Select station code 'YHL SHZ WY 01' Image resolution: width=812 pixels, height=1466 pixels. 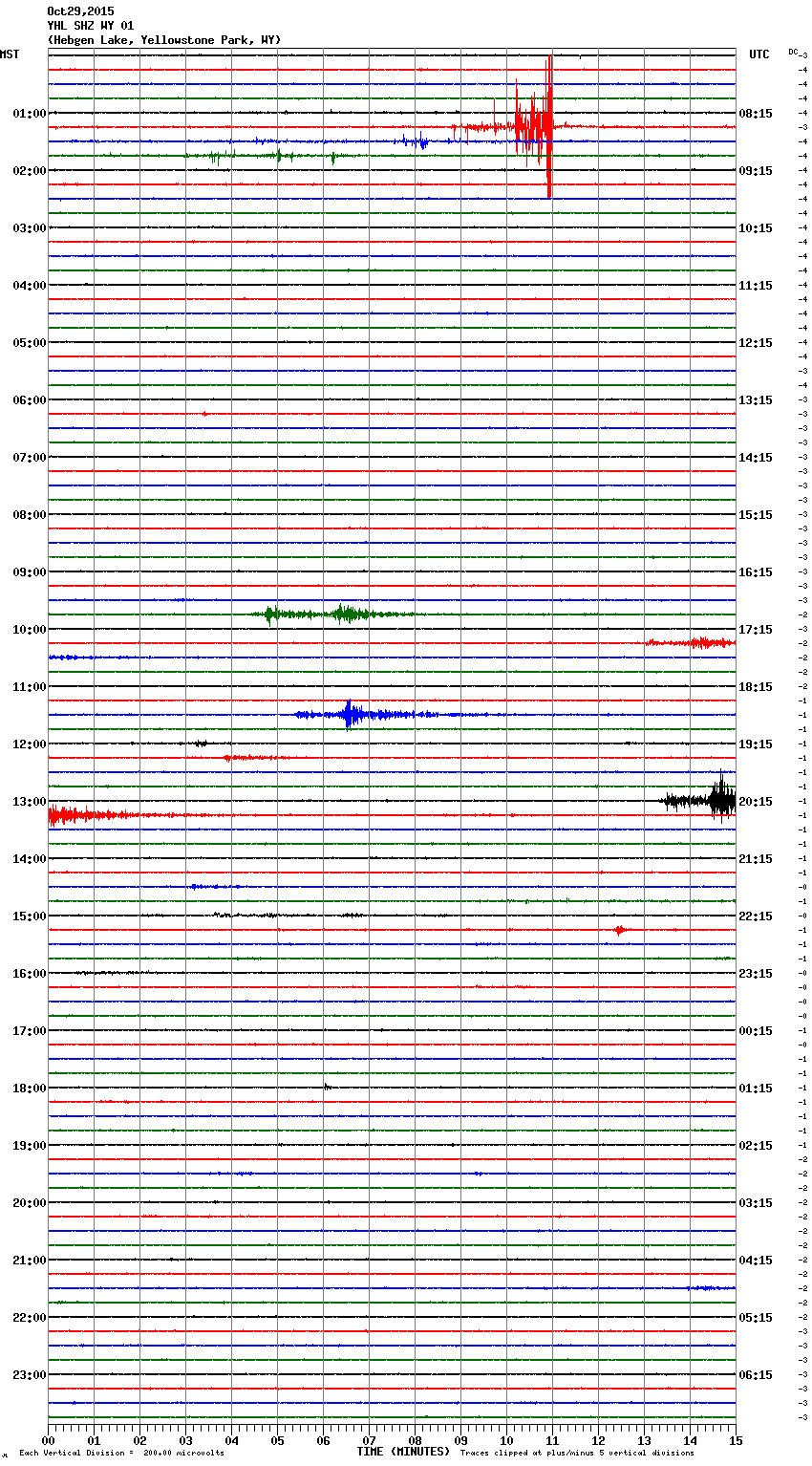point(90,26)
